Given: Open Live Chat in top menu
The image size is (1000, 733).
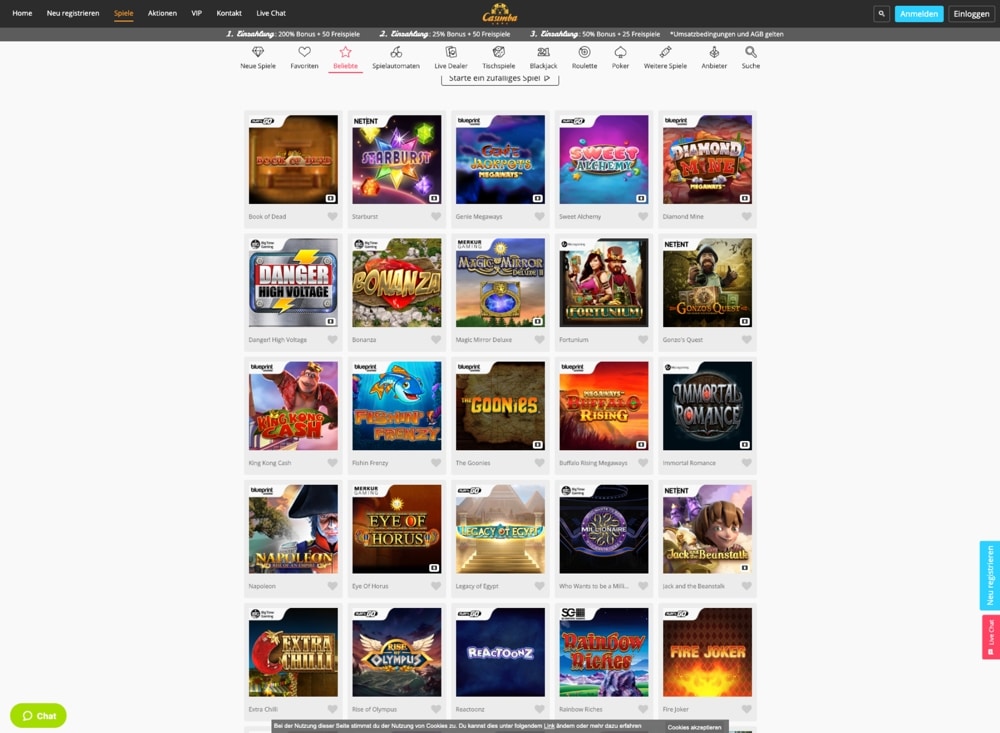Looking at the screenshot, I should pyautogui.click(x=271, y=13).
